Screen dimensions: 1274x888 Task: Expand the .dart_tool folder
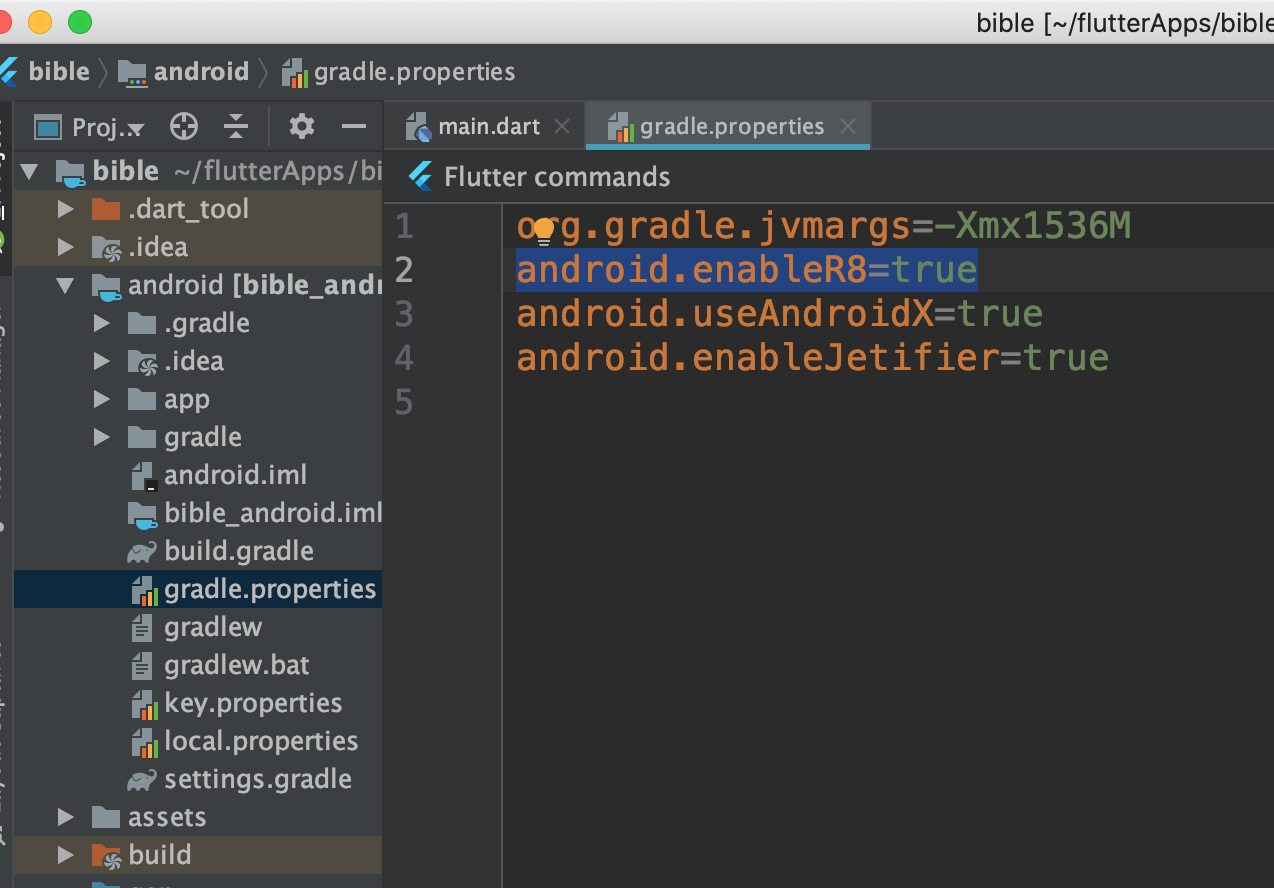pos(66,210)
